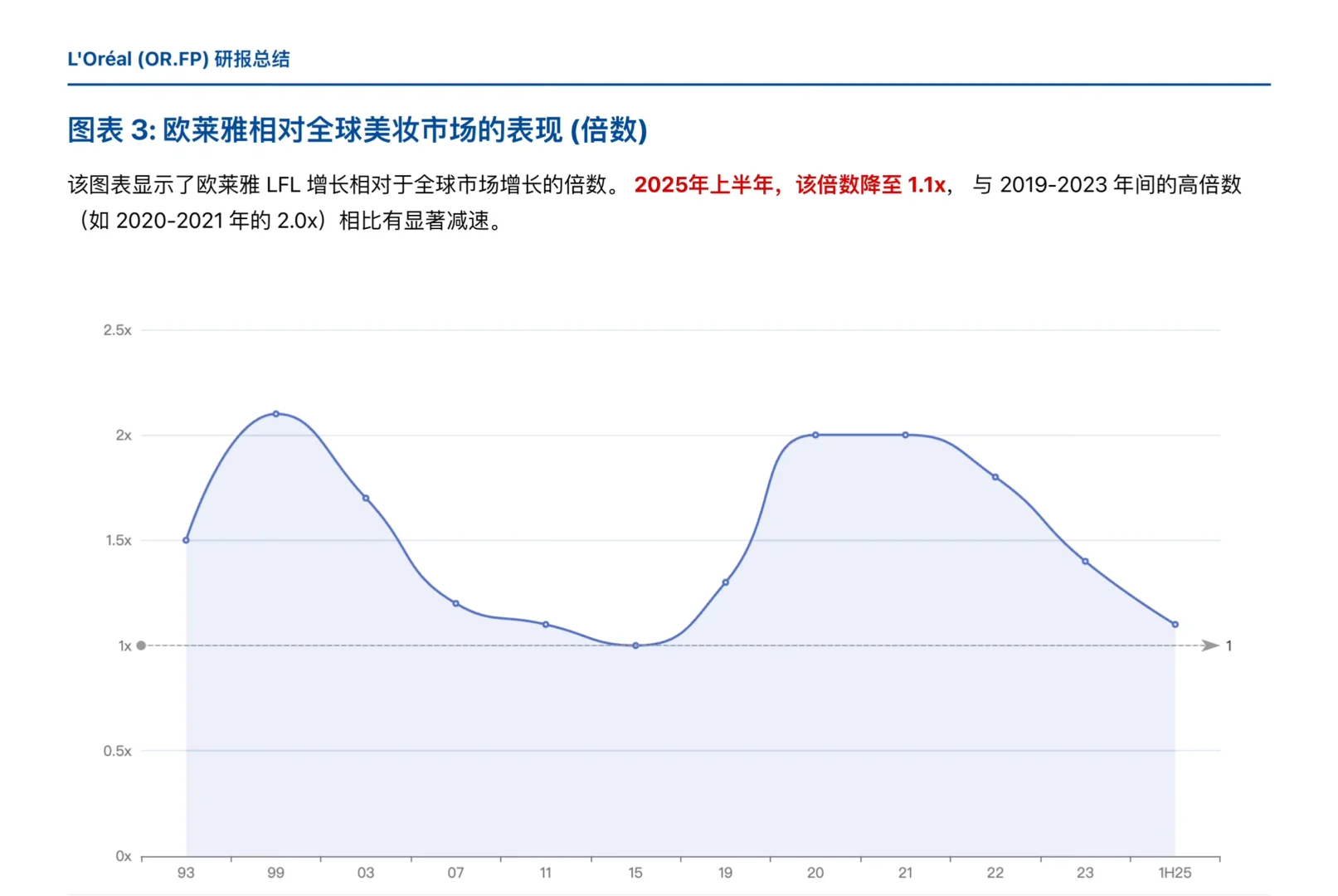Screen dimensions: 1338x896
Task: Click the "1x" y-axis label
Action: click(124, 645)
